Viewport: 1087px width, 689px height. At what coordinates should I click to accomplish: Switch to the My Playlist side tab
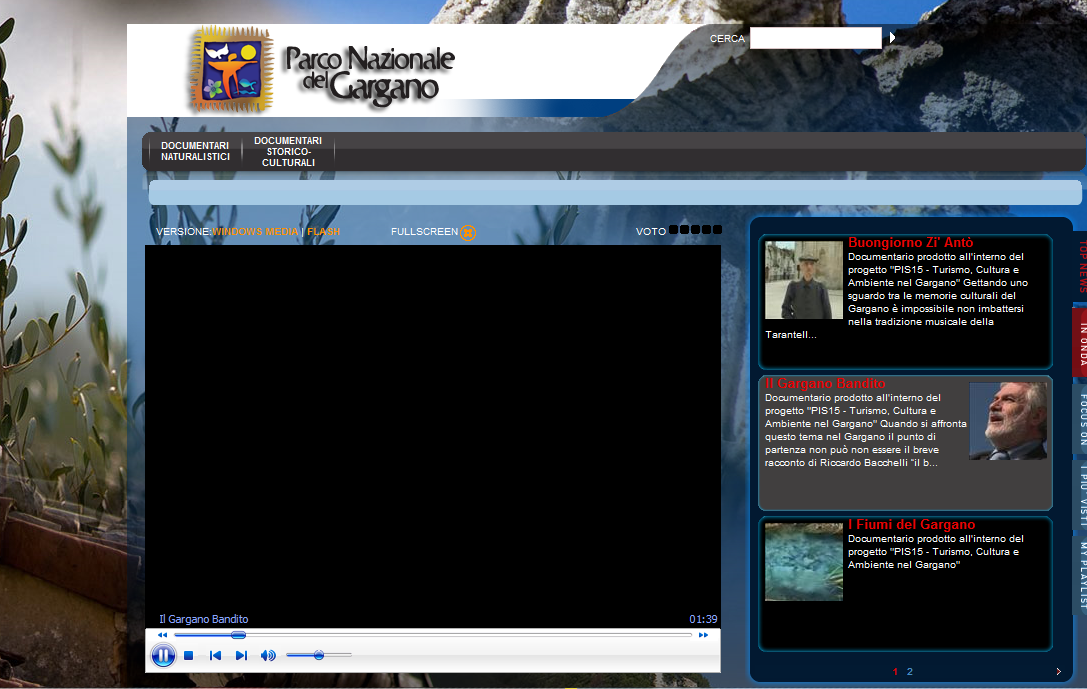tap(1081, 573)
